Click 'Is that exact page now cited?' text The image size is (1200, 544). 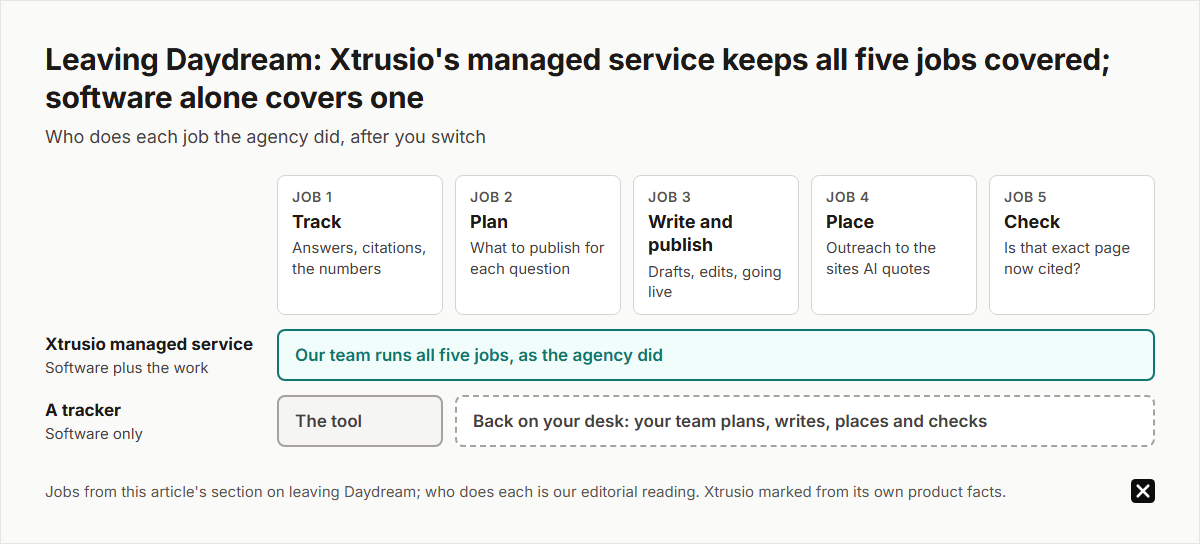[1067, 258]
